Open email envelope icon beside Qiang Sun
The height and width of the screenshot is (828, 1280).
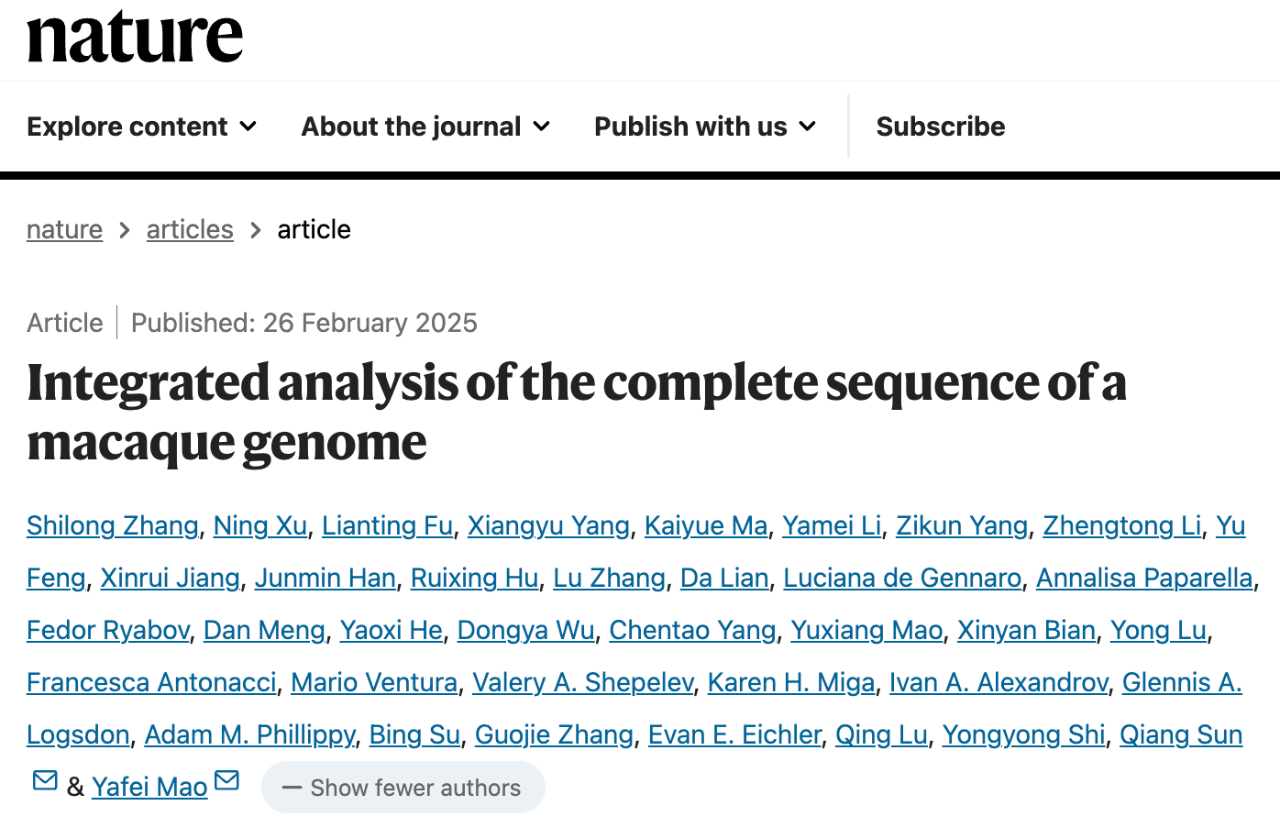[45, 780]
